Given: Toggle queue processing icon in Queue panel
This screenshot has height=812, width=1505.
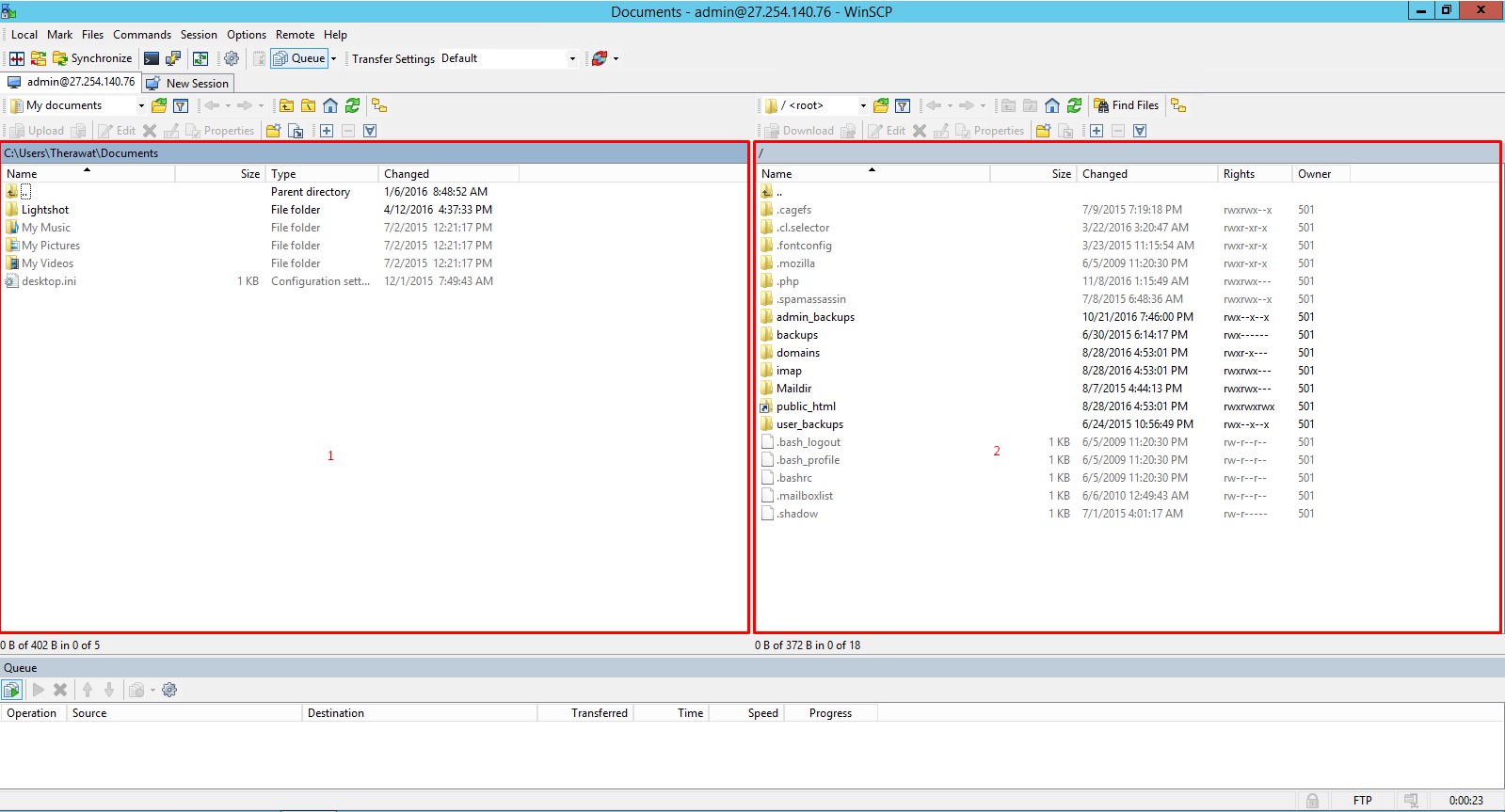Looking at the screenshot, I should pos(11,690).
